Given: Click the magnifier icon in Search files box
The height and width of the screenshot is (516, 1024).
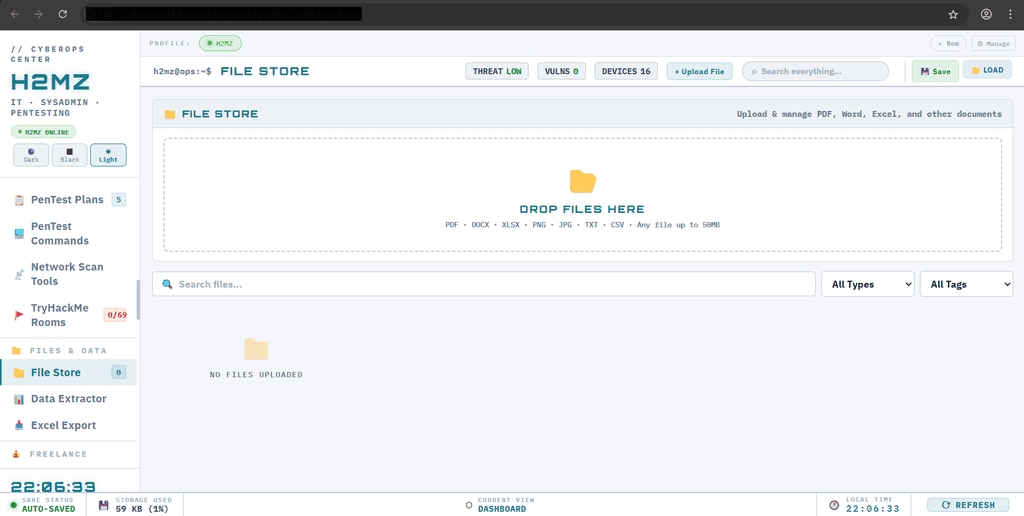Looking at the screenshot, I should (x=167, y=284).
